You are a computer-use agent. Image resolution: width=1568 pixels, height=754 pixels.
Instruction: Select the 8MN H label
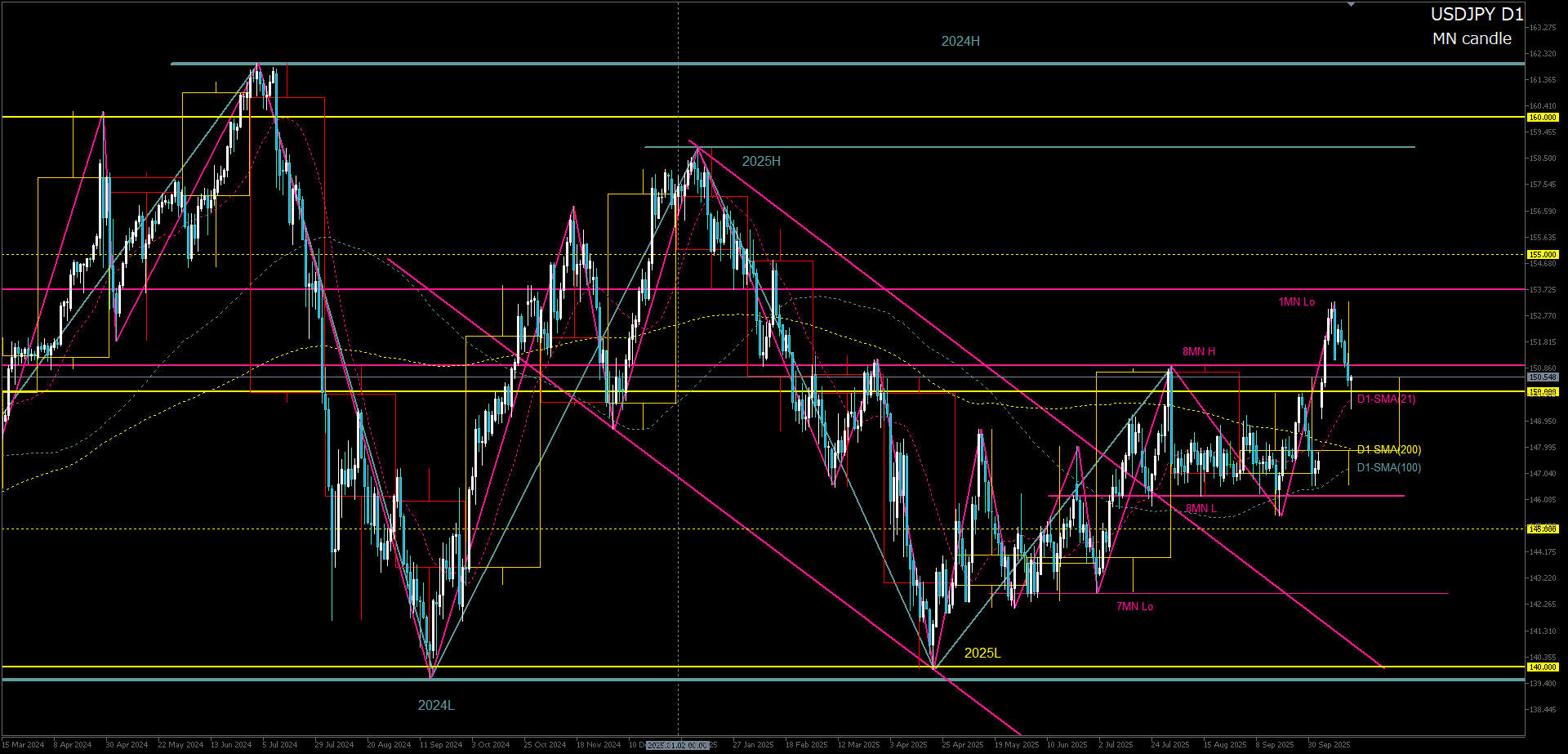tap(1198, 352)
